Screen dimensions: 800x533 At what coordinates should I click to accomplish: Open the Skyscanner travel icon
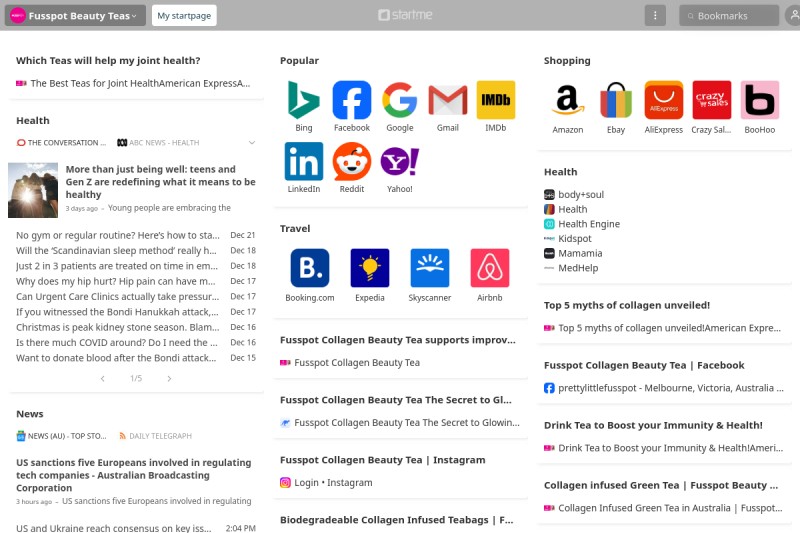(x=430, y=268)
